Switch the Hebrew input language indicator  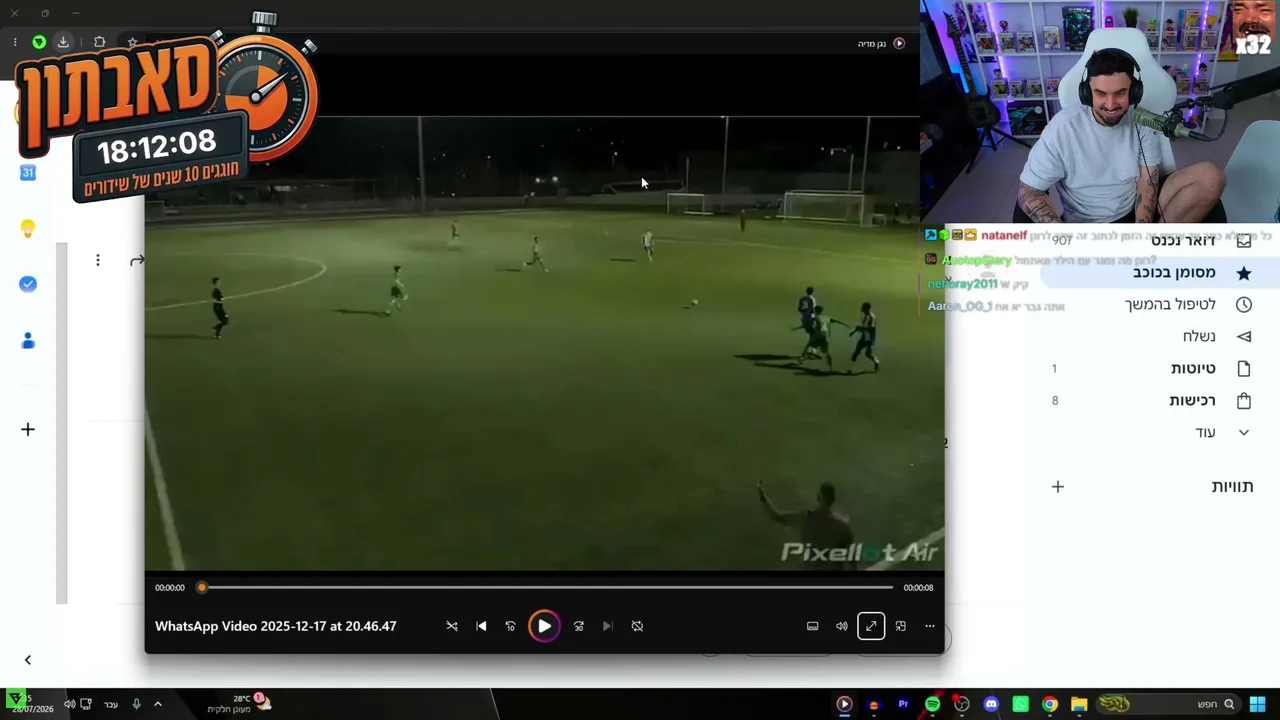tap(111, 704)
